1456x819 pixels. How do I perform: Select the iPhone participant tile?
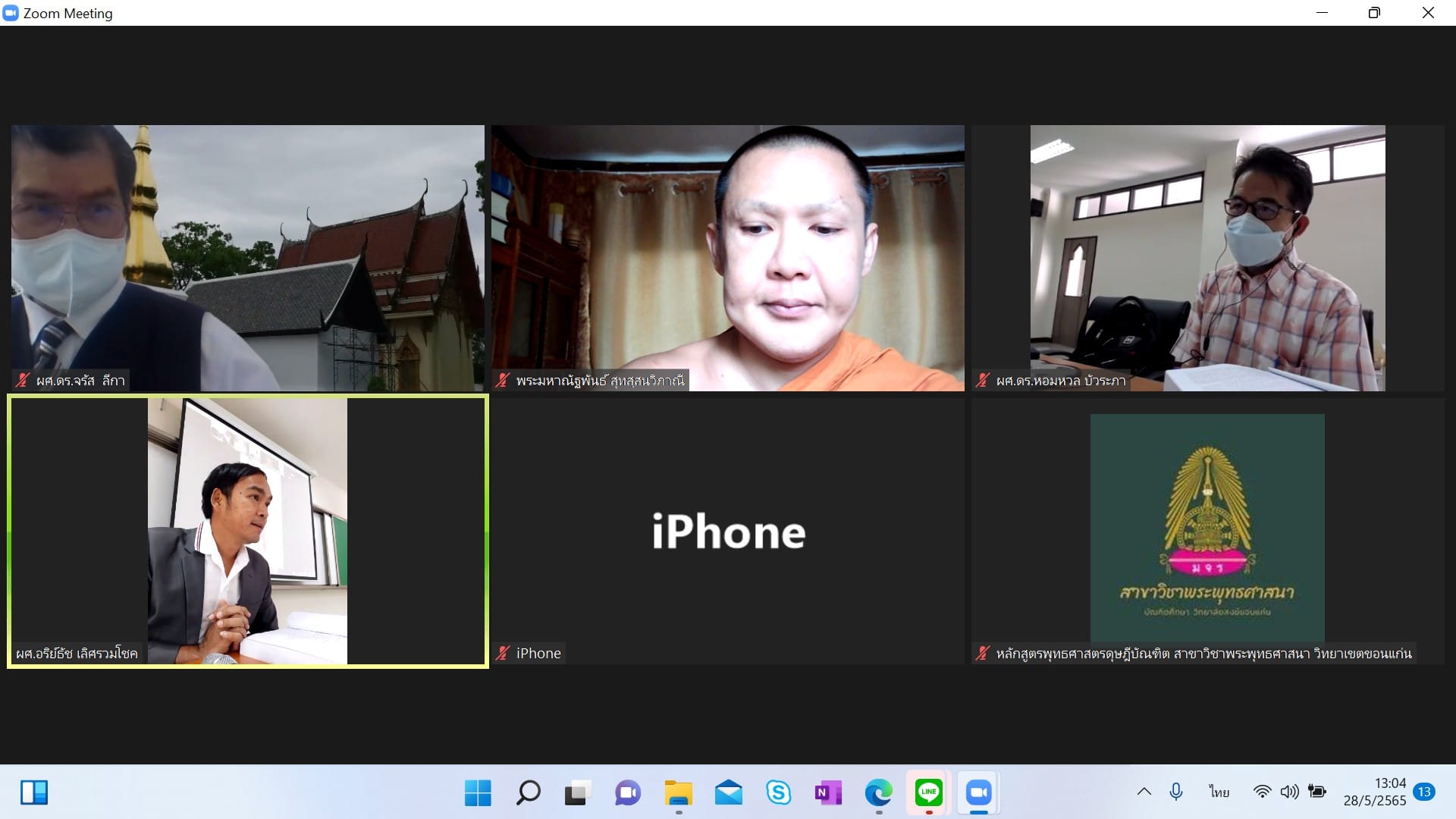[728, 531]
